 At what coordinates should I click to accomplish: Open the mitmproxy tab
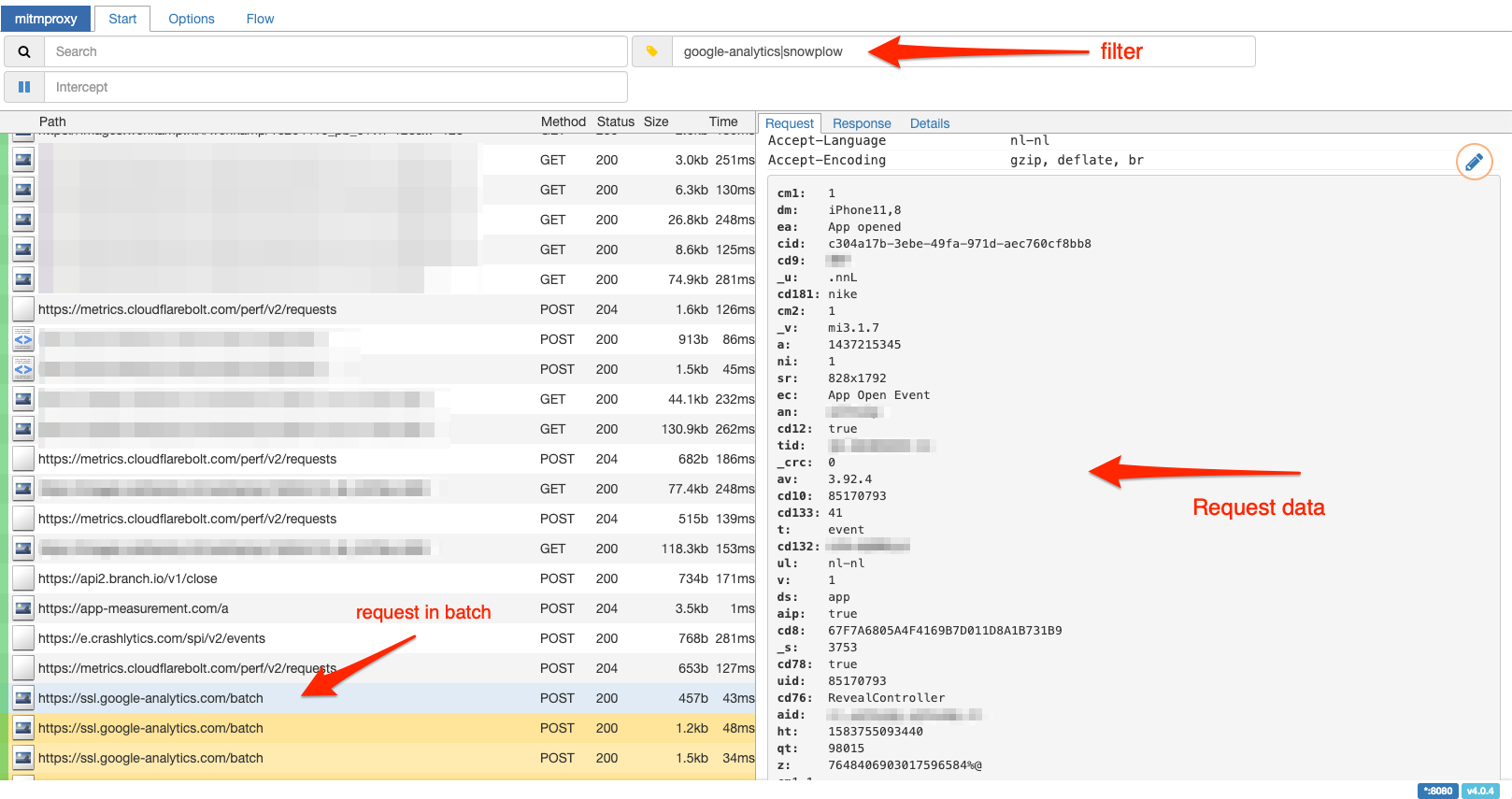tap(46, 19)
